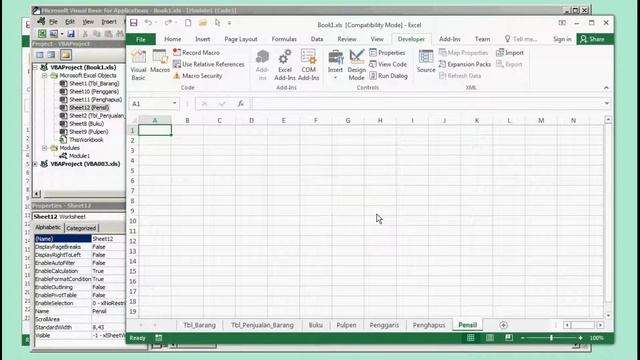Toggle Design Mode

point(356,65)
